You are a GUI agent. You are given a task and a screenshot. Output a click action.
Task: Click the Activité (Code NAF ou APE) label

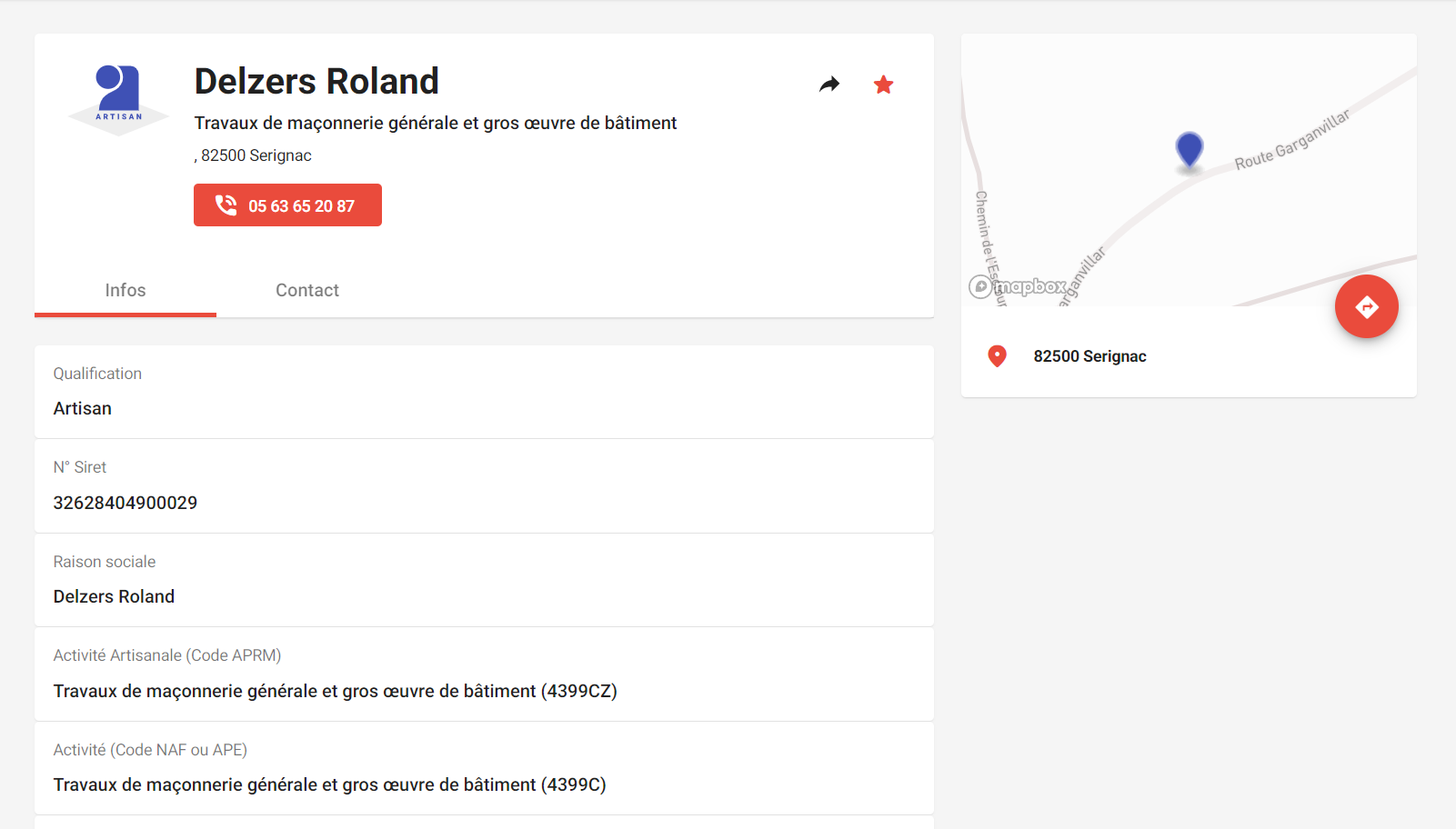[150, 750]
